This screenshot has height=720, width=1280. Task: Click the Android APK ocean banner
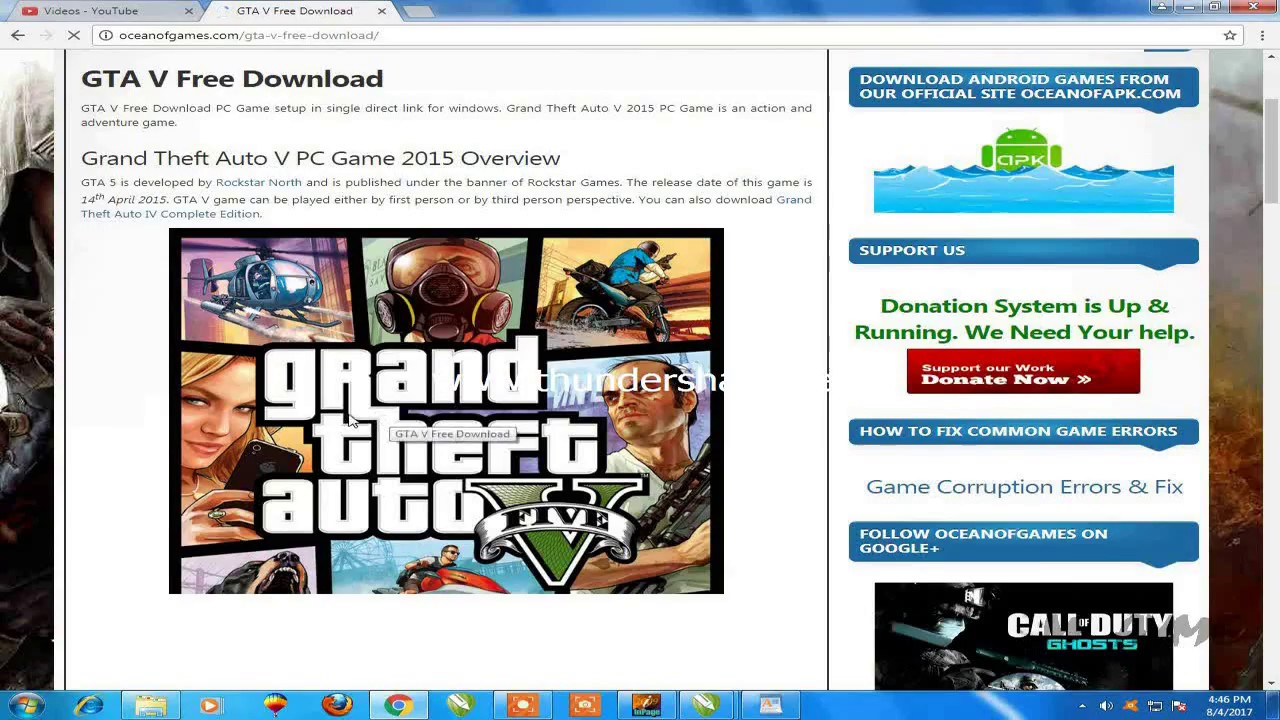tap(1023, 170)
